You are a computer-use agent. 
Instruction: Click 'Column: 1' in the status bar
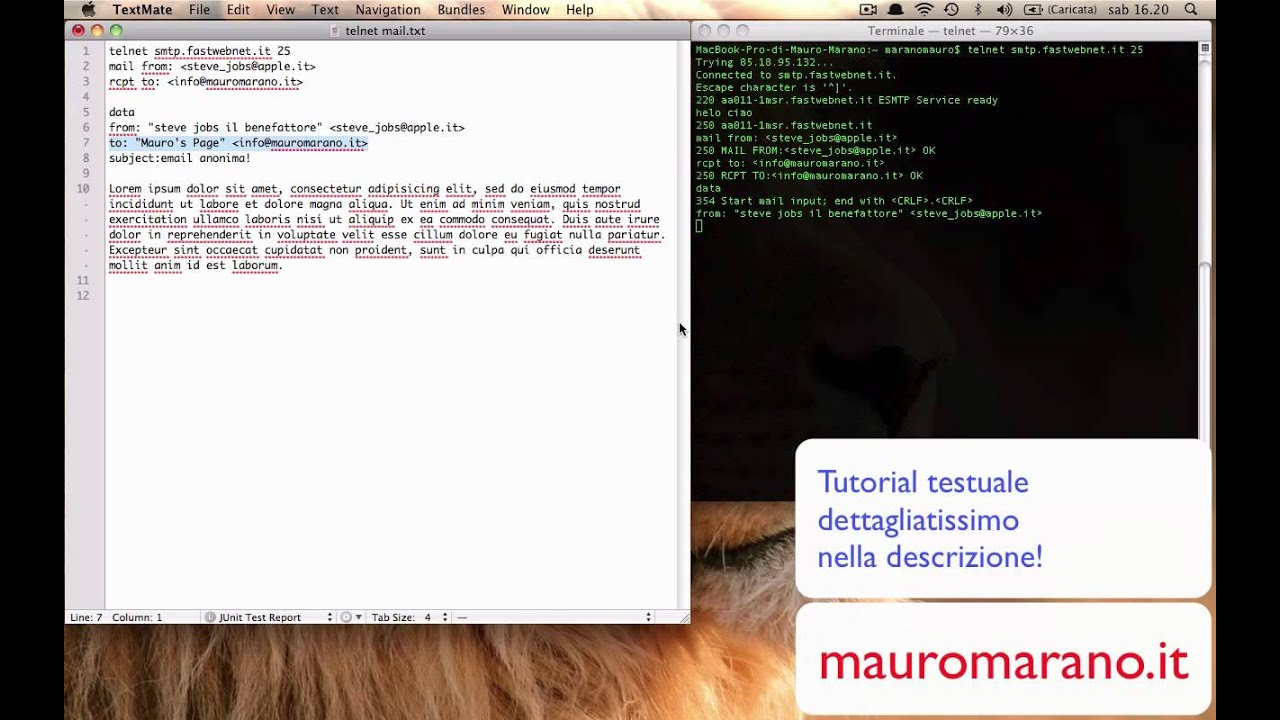tap(137, 617)
